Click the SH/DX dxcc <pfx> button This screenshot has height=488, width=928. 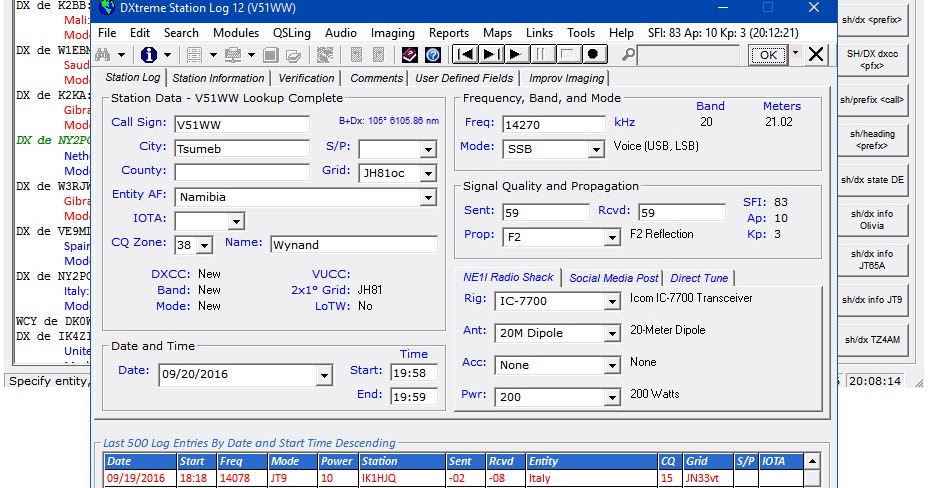[x=872, y=60]
